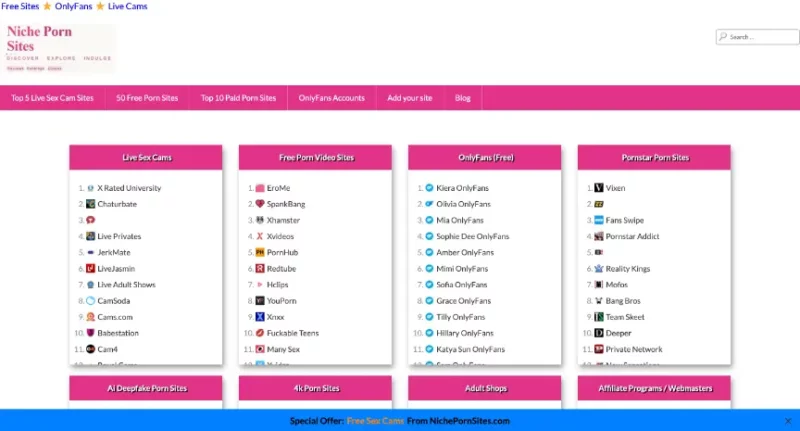This screenshot has width=800, height=431.
Task: Open the Pornstar Porn Sites category header
Action: click(x=654, y=158)
